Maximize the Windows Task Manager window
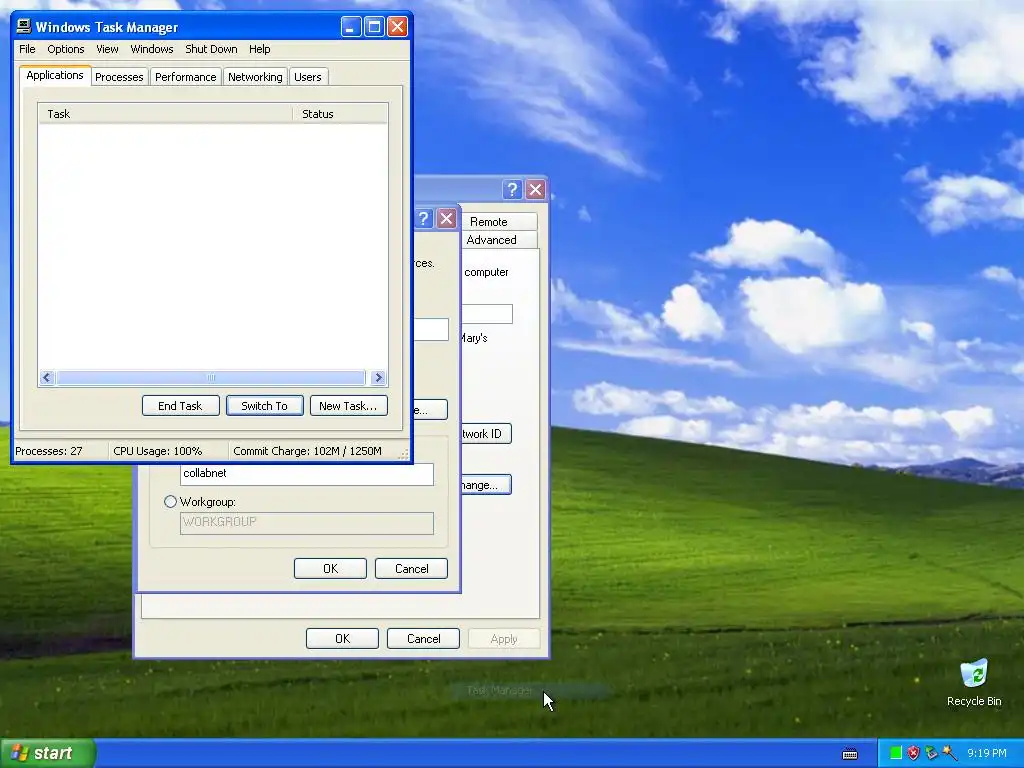The image size is (1024, 768). 374,27
